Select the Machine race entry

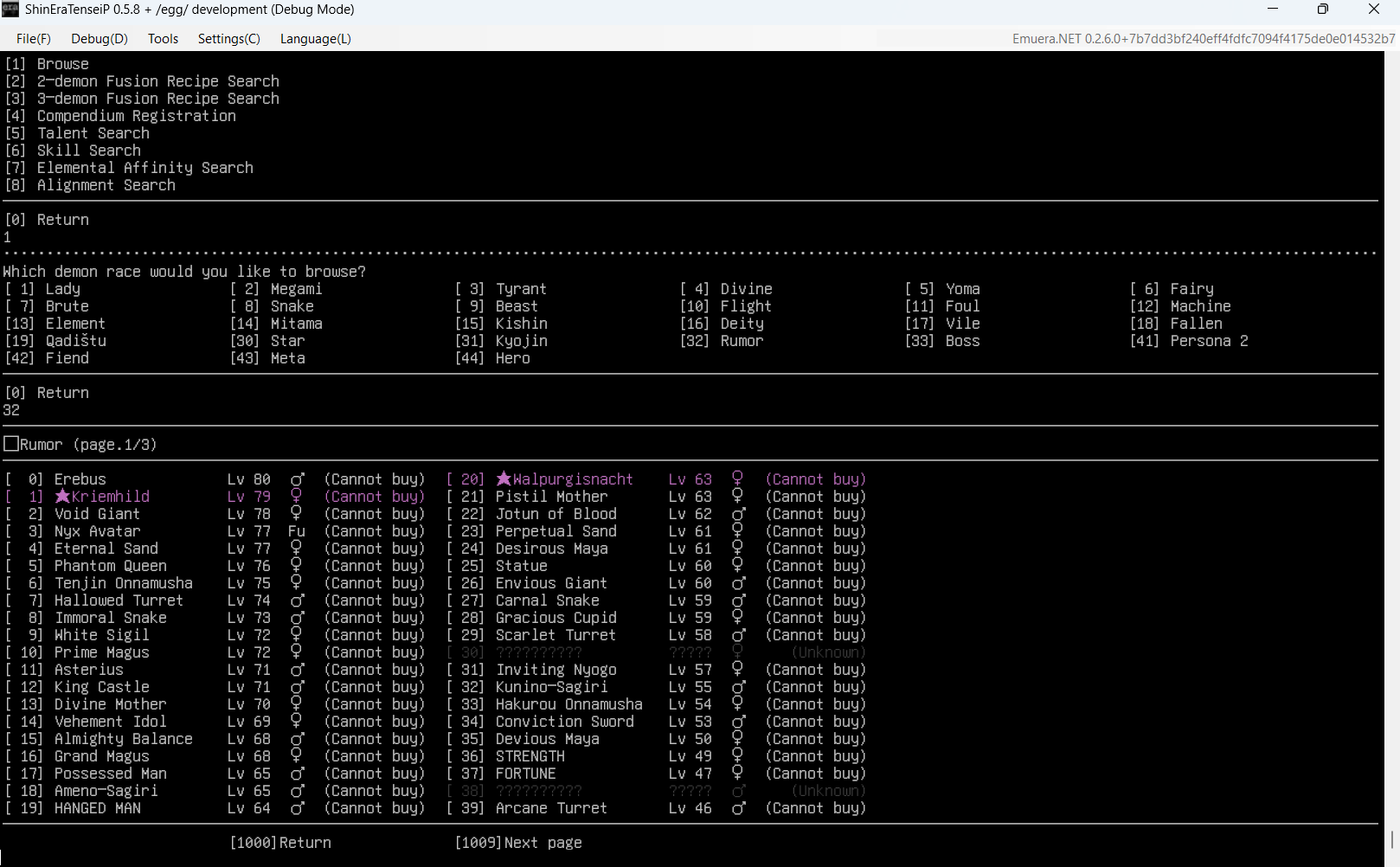point(1180,306)
